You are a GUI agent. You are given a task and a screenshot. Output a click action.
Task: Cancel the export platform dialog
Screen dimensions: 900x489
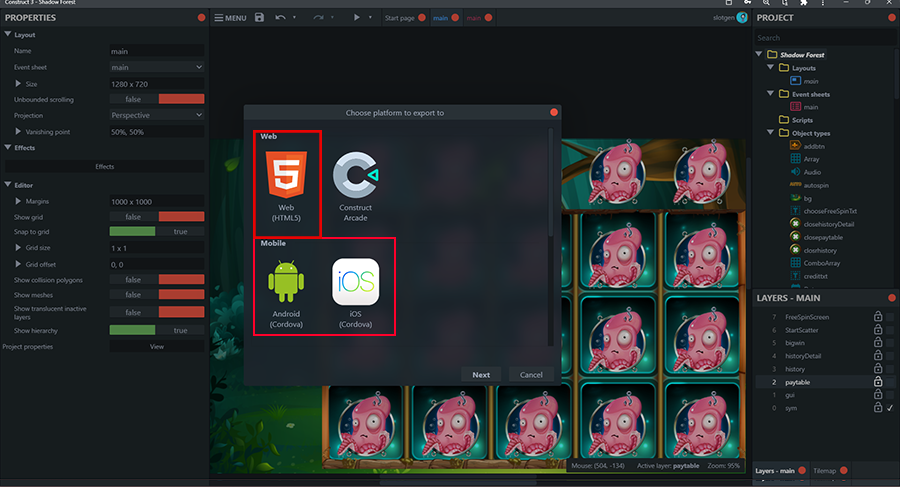pyautogui.click(x=531, y=375)
